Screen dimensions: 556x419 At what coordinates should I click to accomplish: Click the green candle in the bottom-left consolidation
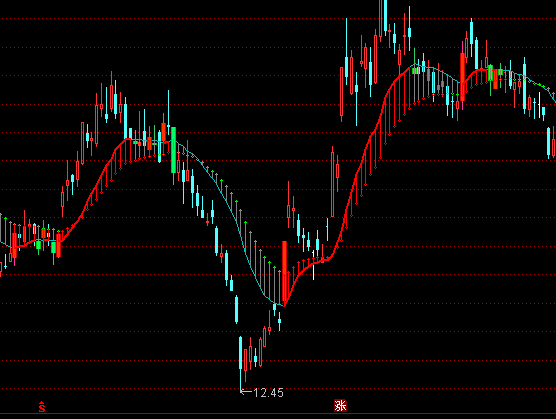(x=54, y=247)
